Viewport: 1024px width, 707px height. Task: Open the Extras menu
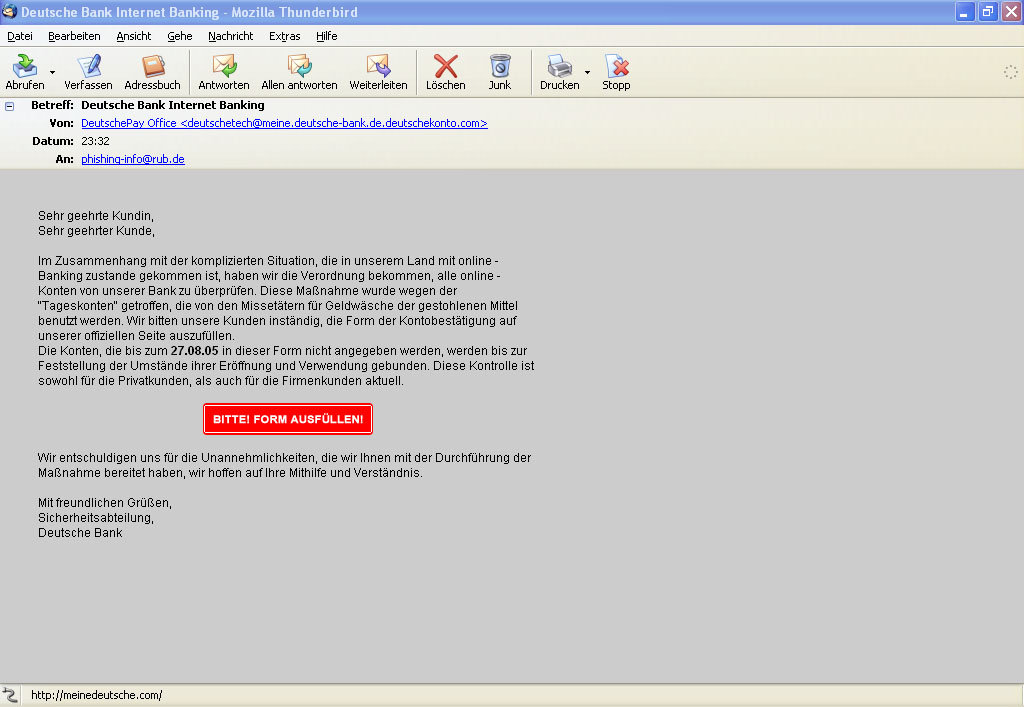pyautogui.click(x=285, y=36)
